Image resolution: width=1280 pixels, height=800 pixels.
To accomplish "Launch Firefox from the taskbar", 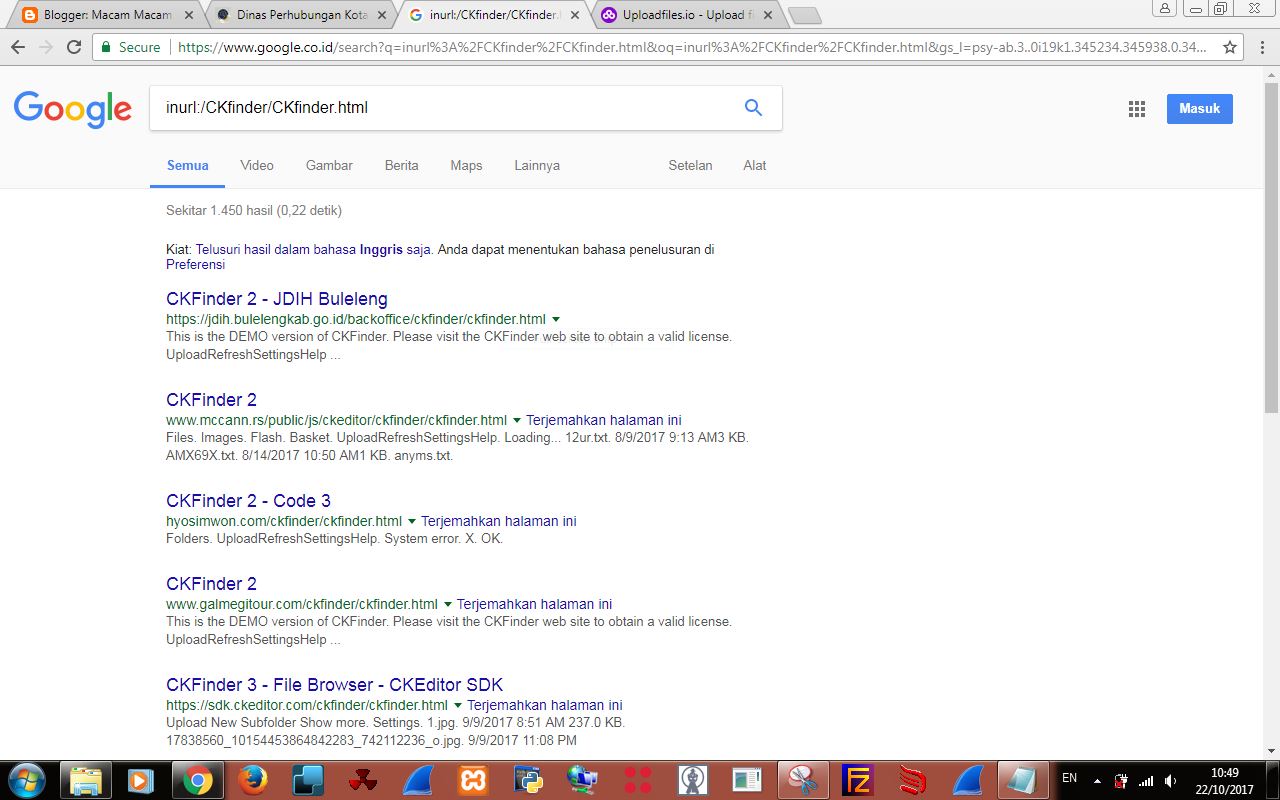I will tap(252, 780).
